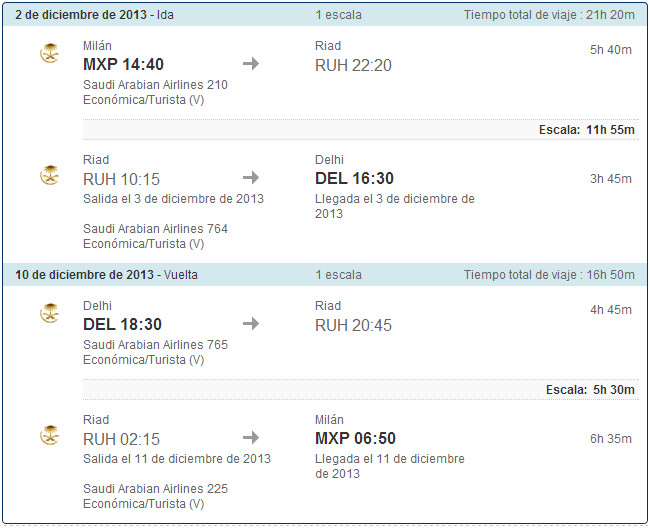Click Saudi Arabian Airlines 225 flight text
The image size is (650, 528).
(155, 489)
